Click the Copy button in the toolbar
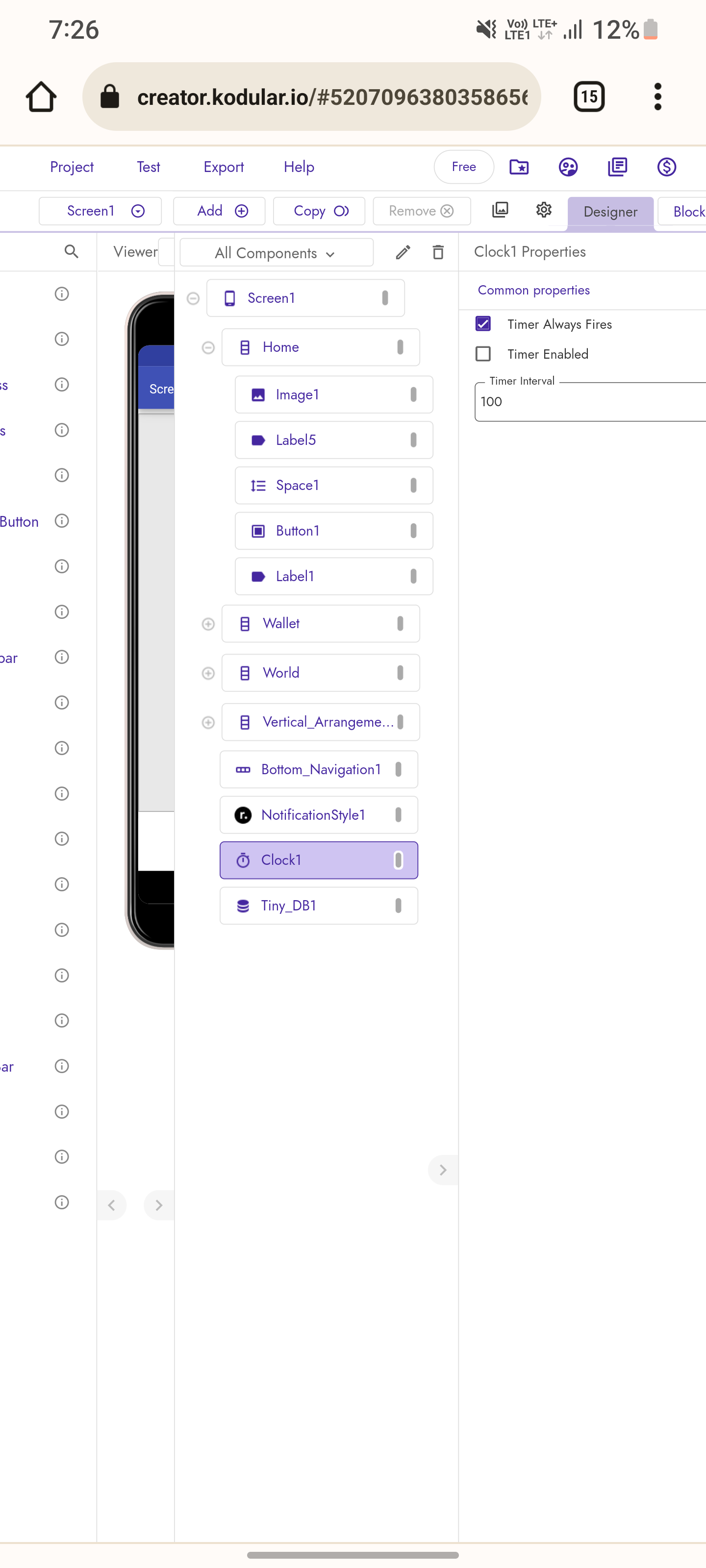This screenshot has height=1568, width=706. tap(319, 211)
